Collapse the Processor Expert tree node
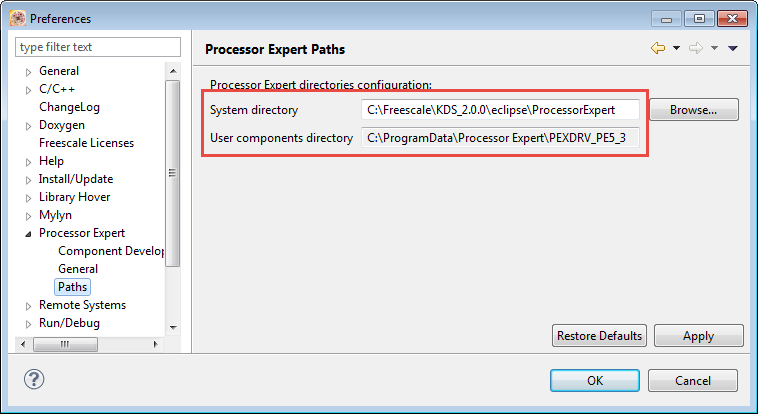Viewport: 758px width, 414px height. [28, 233]
